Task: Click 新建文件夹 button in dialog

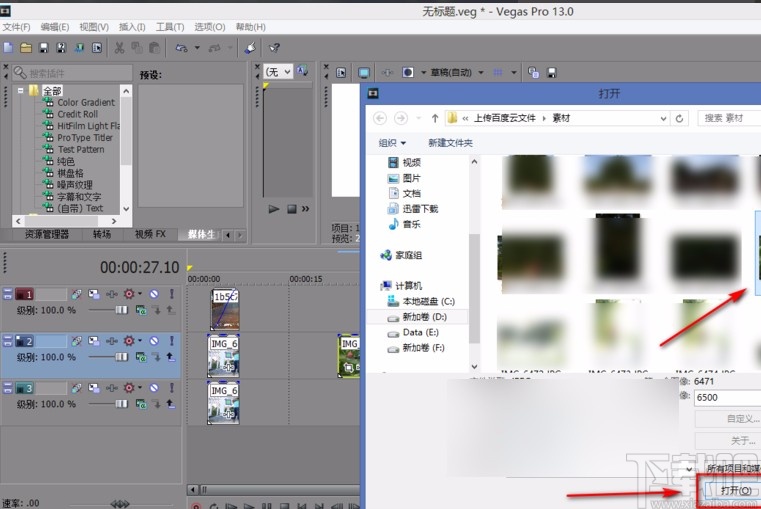Action: tap(450, 143)
